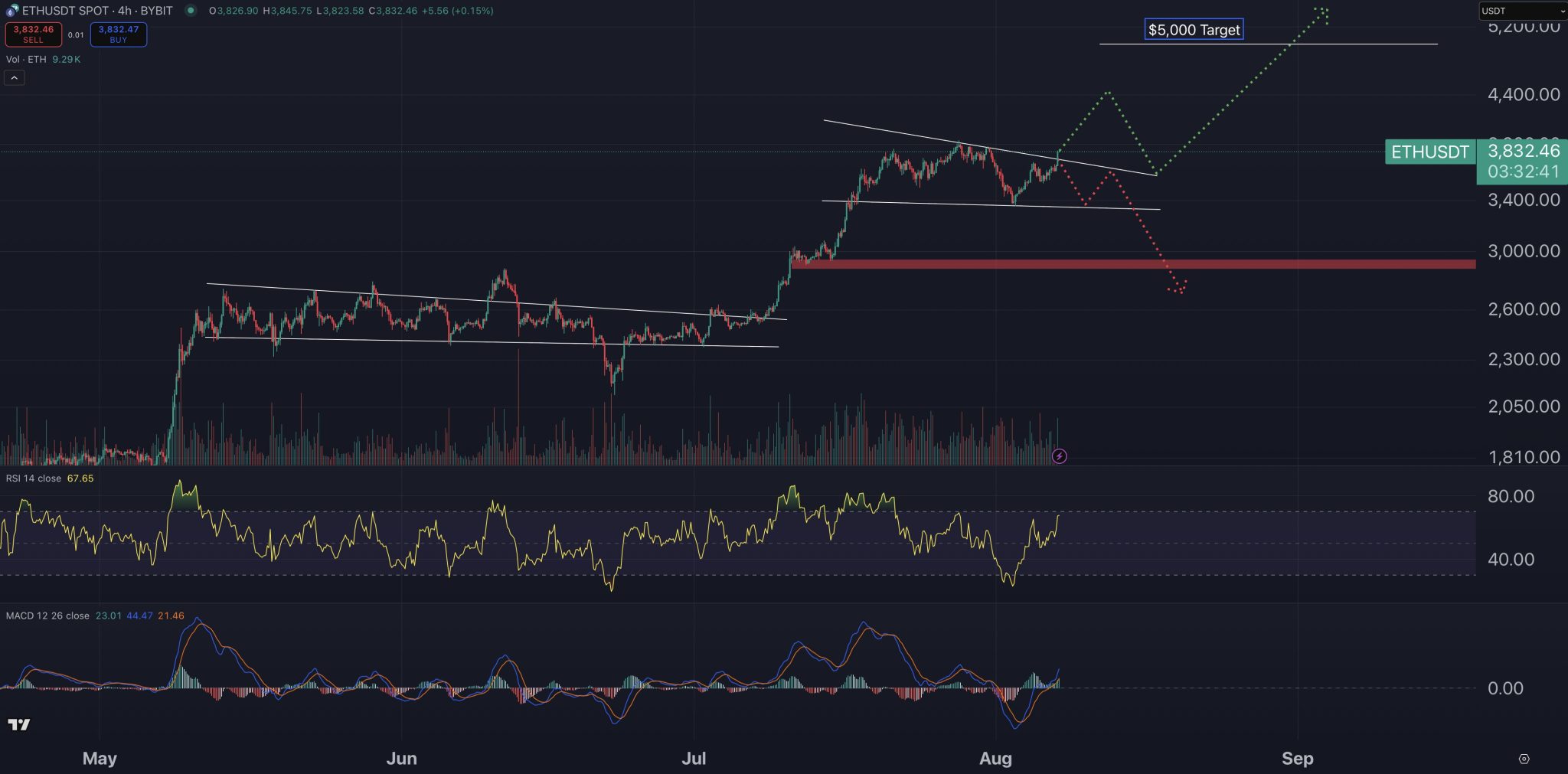Viewport: 1568px width, 774px height.
Task: Click the purple lightning instant-trading icon
Action: tap(1059, 456)
